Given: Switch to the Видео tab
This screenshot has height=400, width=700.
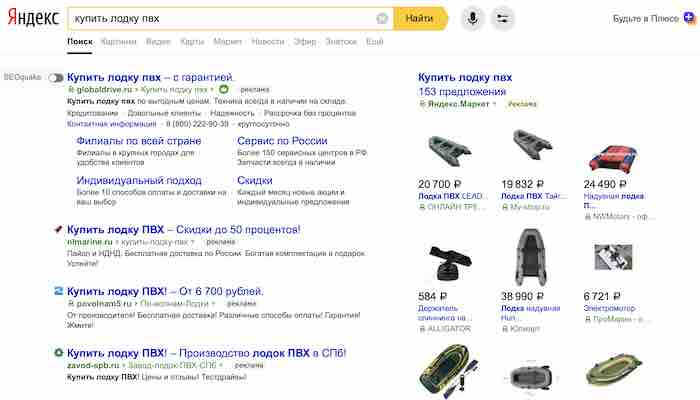Looking at the screenshot, I should click(158, 42).
